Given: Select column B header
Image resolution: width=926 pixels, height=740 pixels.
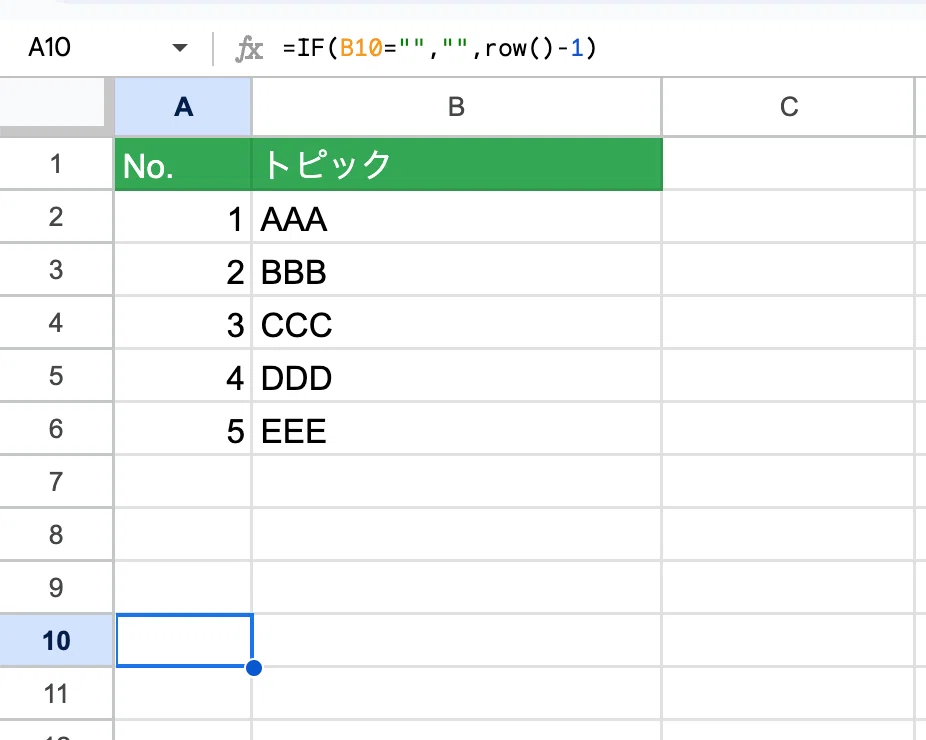Looking at the screenshot, I should [x=457, y=107].
